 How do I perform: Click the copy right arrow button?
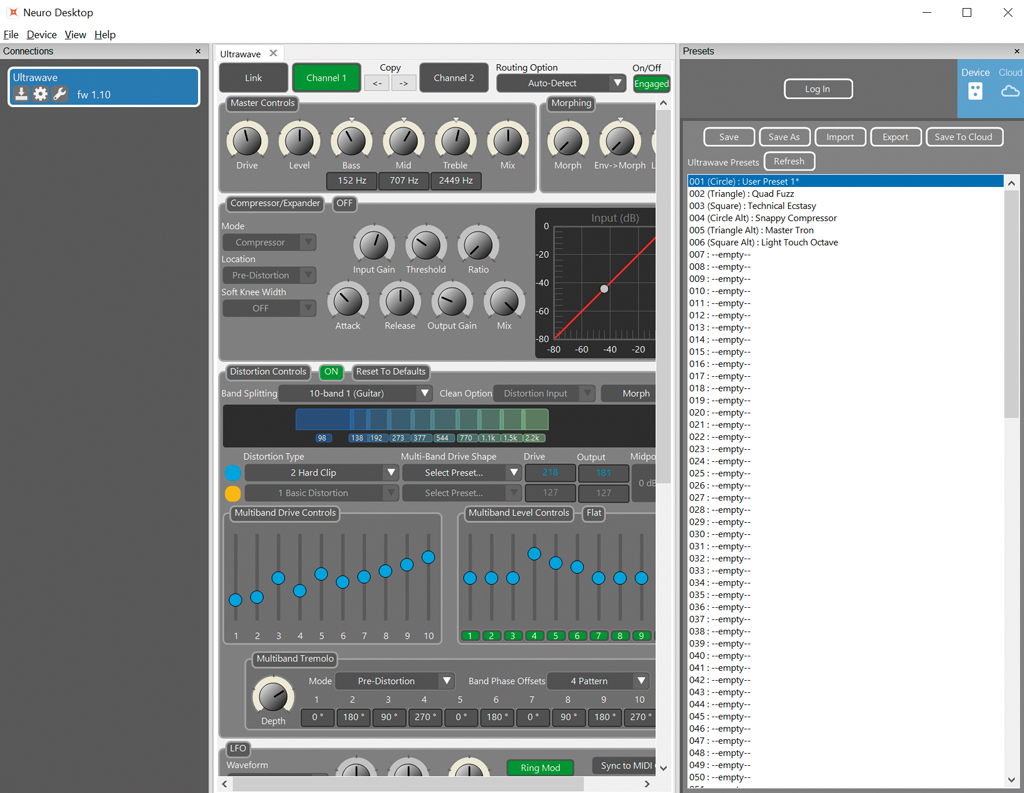(404, 83)
